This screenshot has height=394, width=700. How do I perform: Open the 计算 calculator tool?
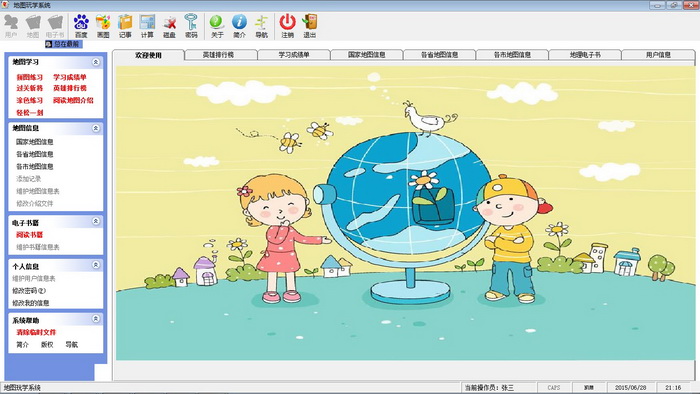click(x=147, y=26)
